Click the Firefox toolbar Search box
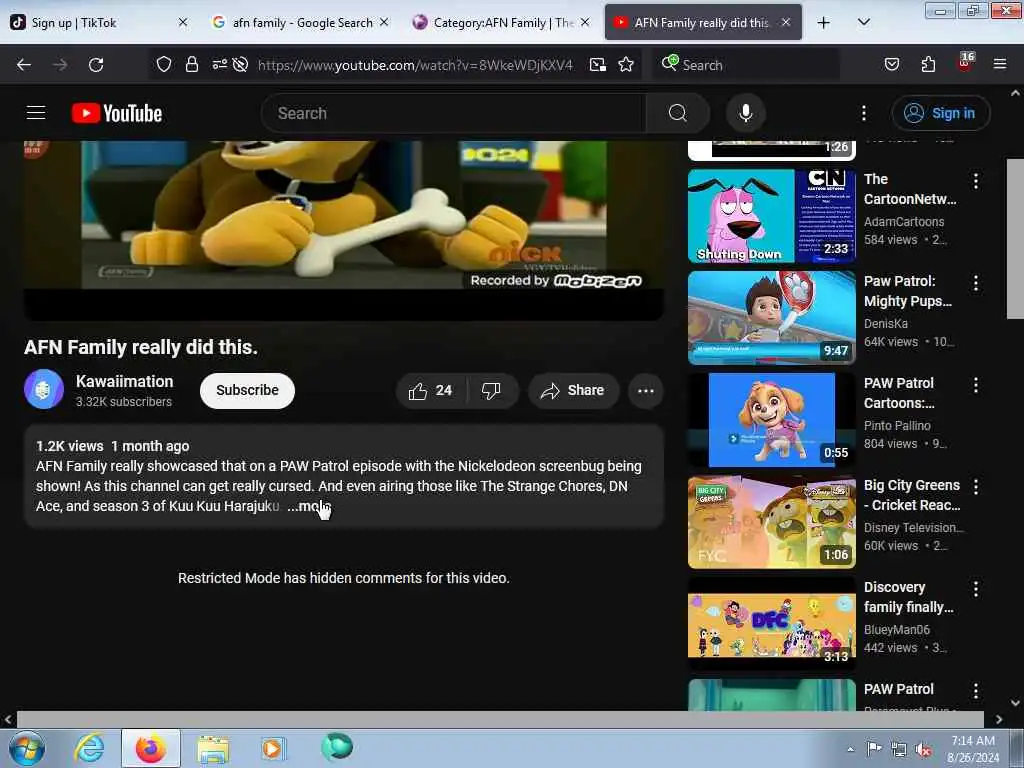1024x768 pixels. tap(745, 65)
